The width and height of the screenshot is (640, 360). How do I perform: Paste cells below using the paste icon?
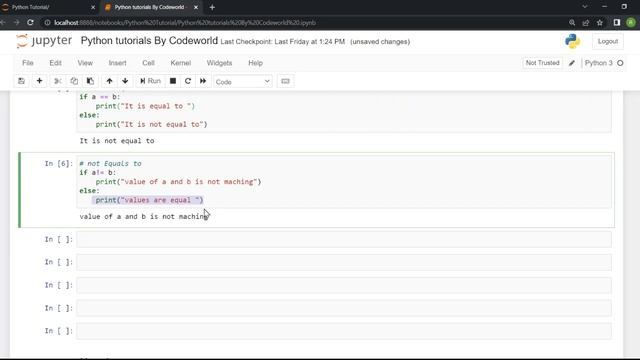coord(90,81)
